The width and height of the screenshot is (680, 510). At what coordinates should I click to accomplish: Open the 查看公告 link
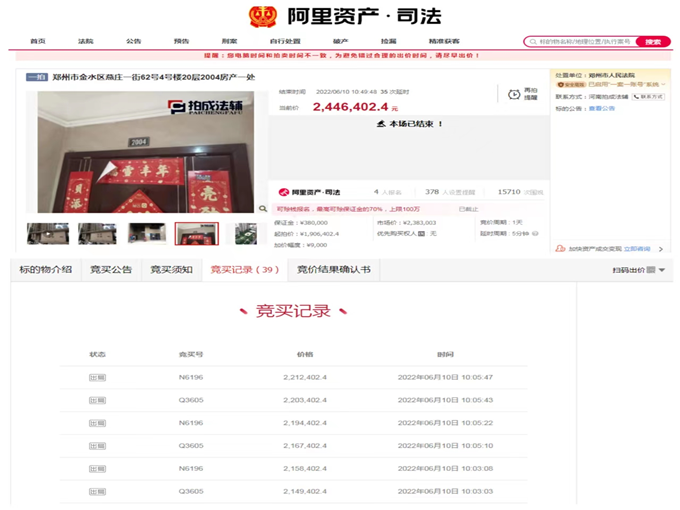pyautogui.click(x=602, y=108)
